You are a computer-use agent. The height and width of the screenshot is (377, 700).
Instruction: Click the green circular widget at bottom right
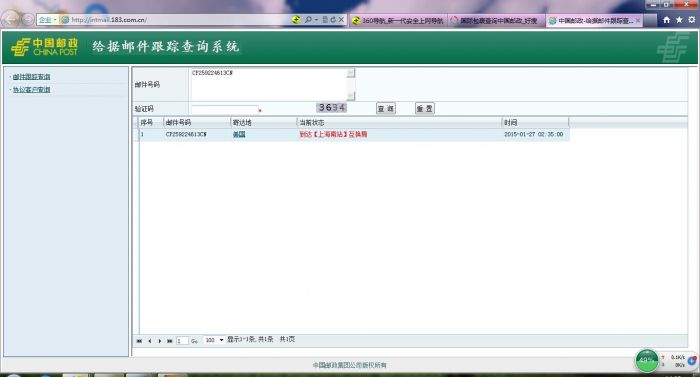646,360
